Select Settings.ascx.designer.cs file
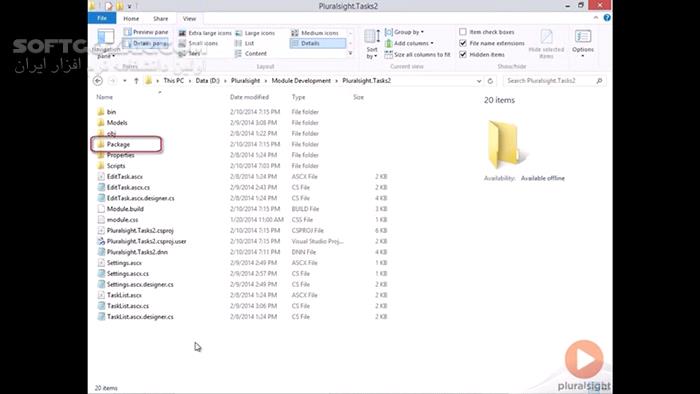This screenshot has width=700, height=394. coord(140,284)
